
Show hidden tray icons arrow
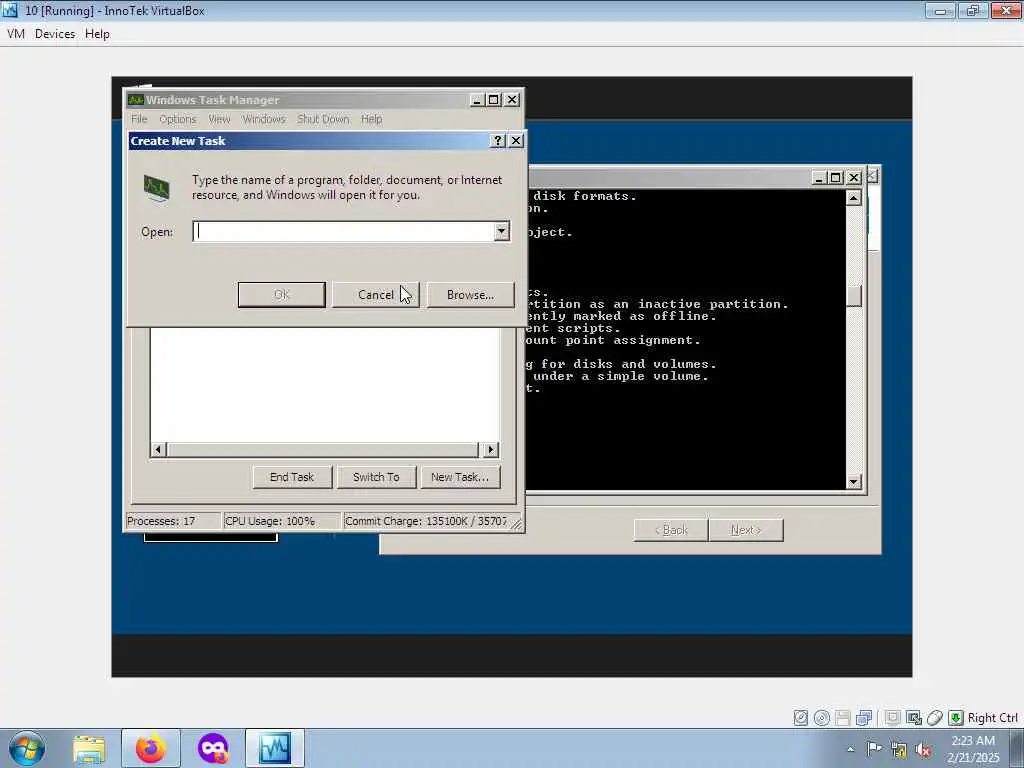click(850, 750)
